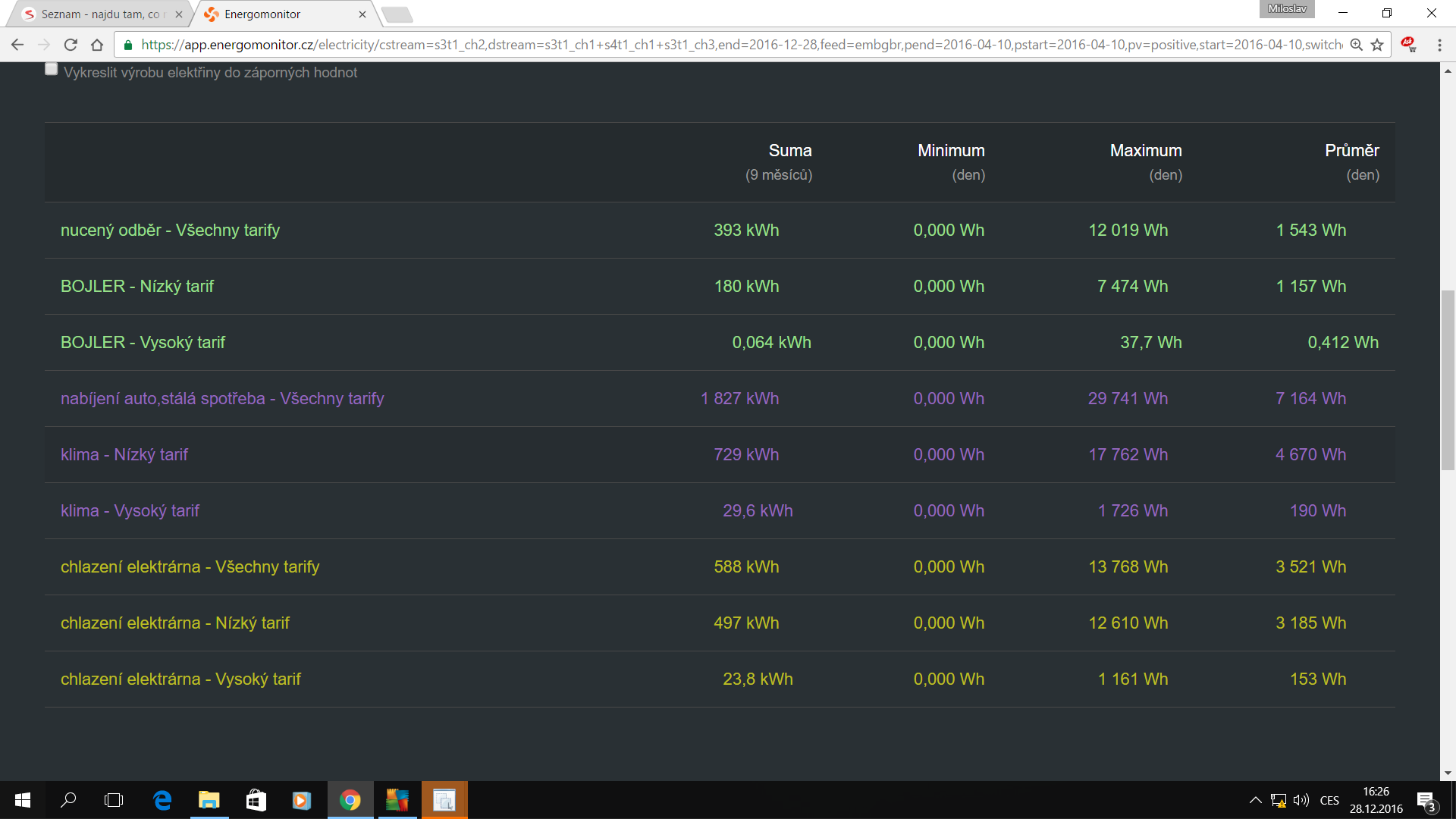This screenshot has height=819, width=1456.
Task: Open the Windows Start menu
Action: [x=22, y=800]
